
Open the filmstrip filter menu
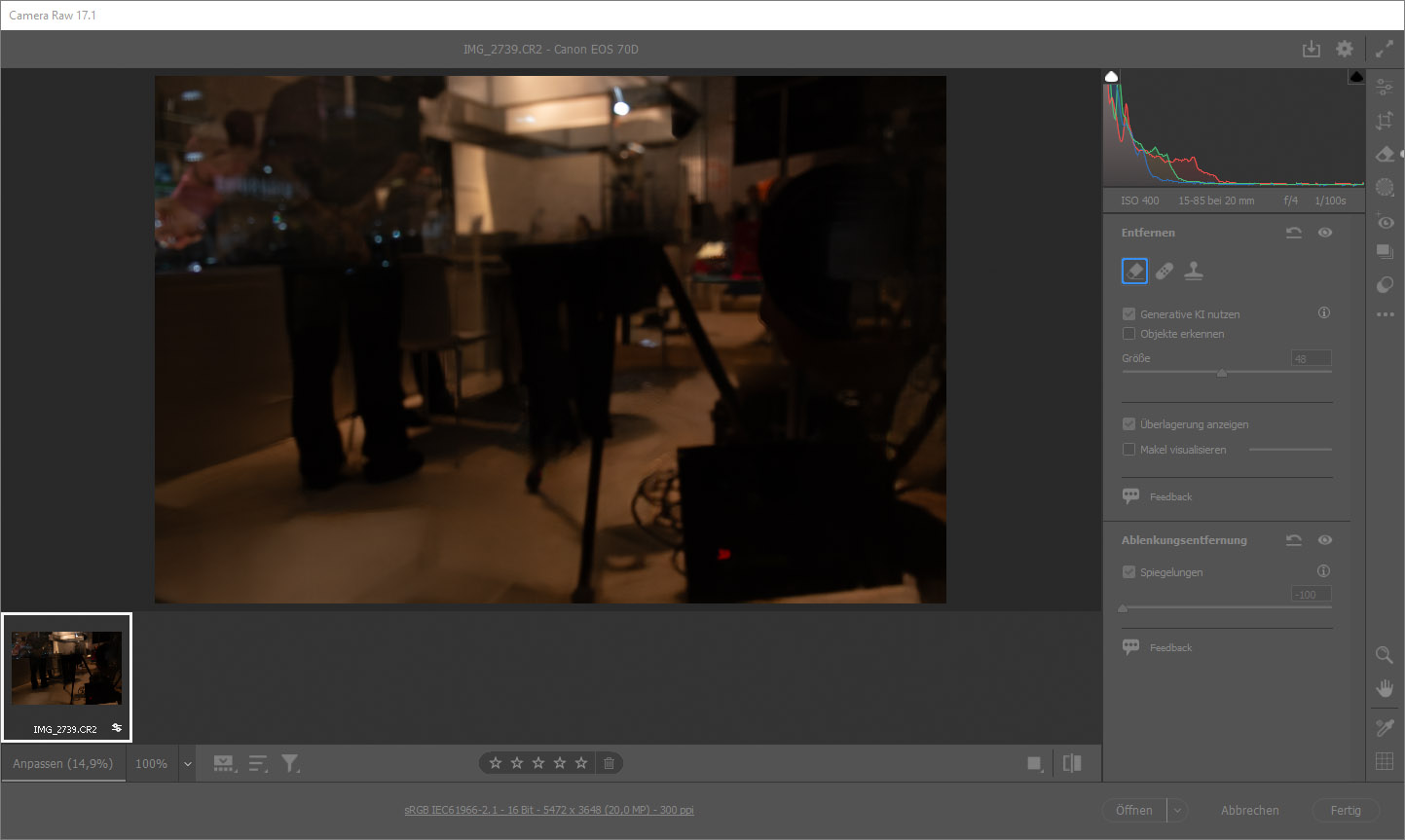[x=290, y=764]
